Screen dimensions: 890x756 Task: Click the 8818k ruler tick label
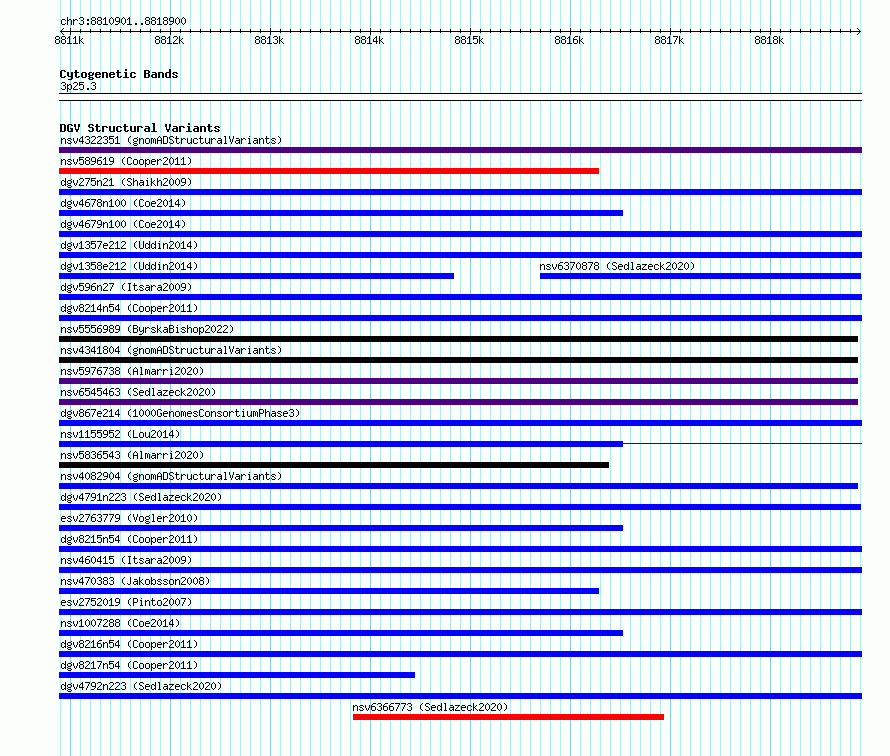pyautogui.click(x=769, y=40)
